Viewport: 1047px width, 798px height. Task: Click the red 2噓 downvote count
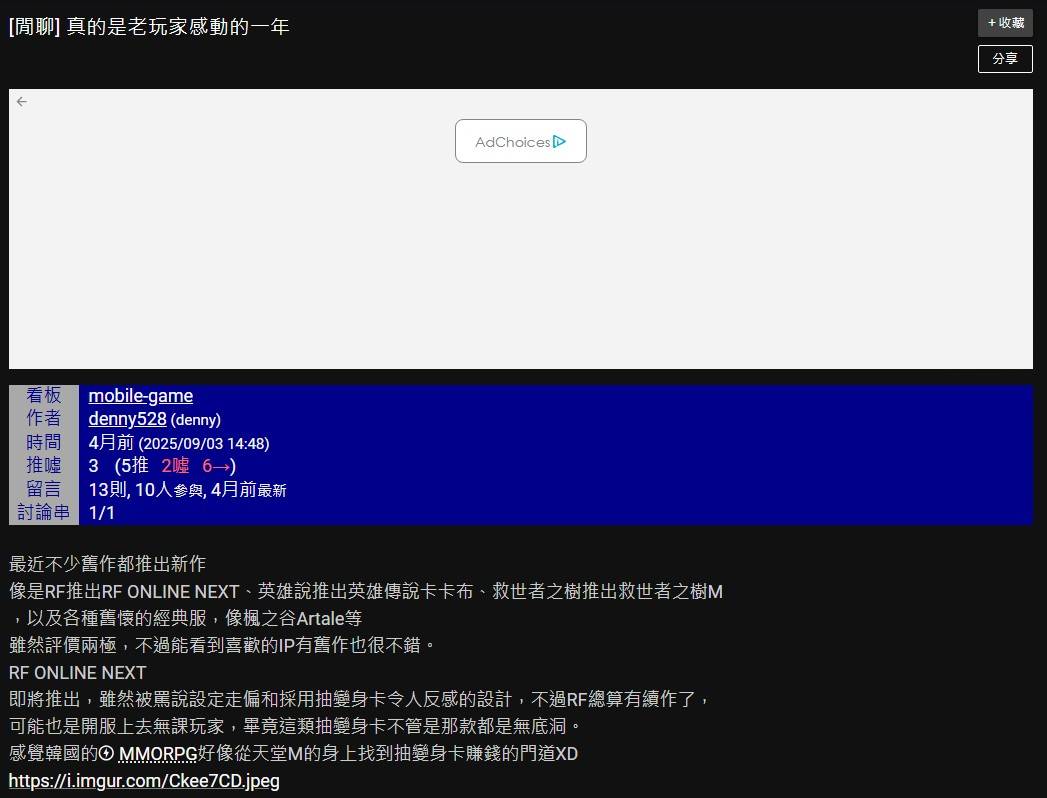pos(175,466)
